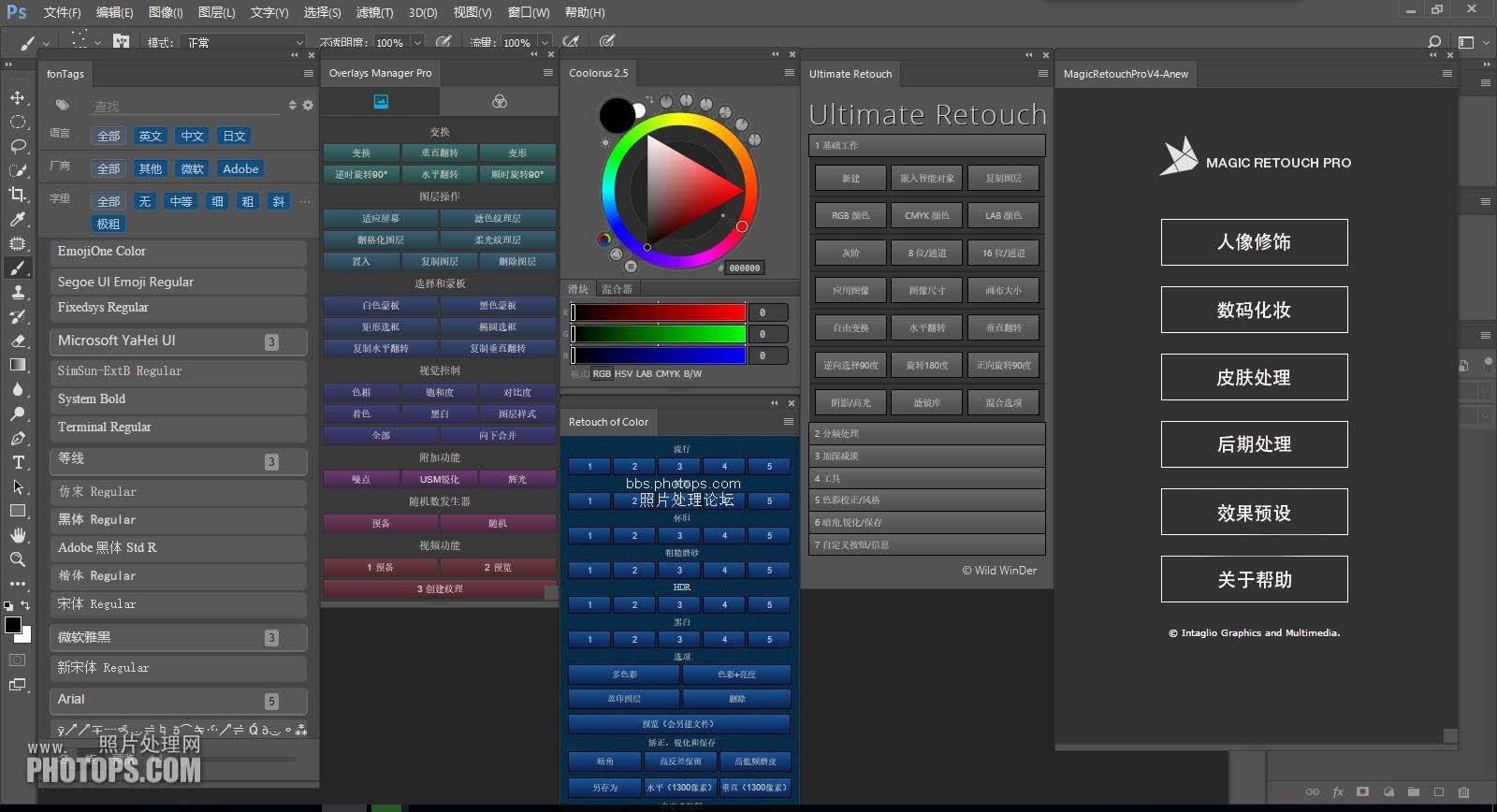1497x812 pixels.
Task: Select the Hand tool
Action: pyautogui.click(x=18, y=535)
